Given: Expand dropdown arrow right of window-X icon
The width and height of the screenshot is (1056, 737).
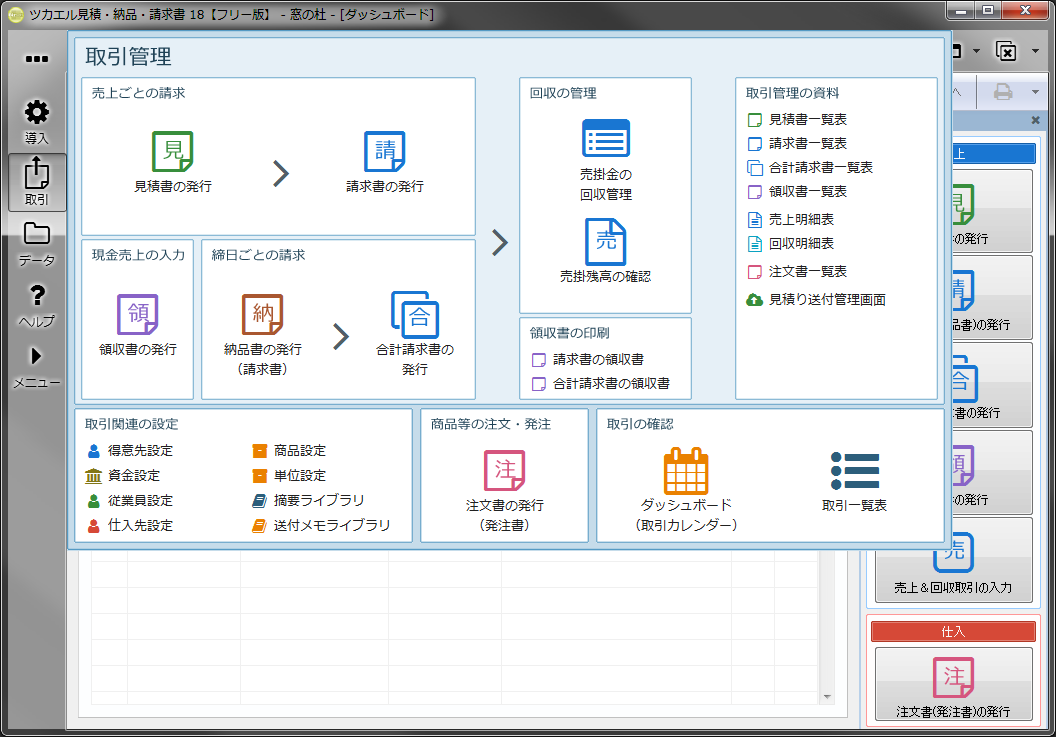Looking at the screenshot, I should coord(1035,51).
